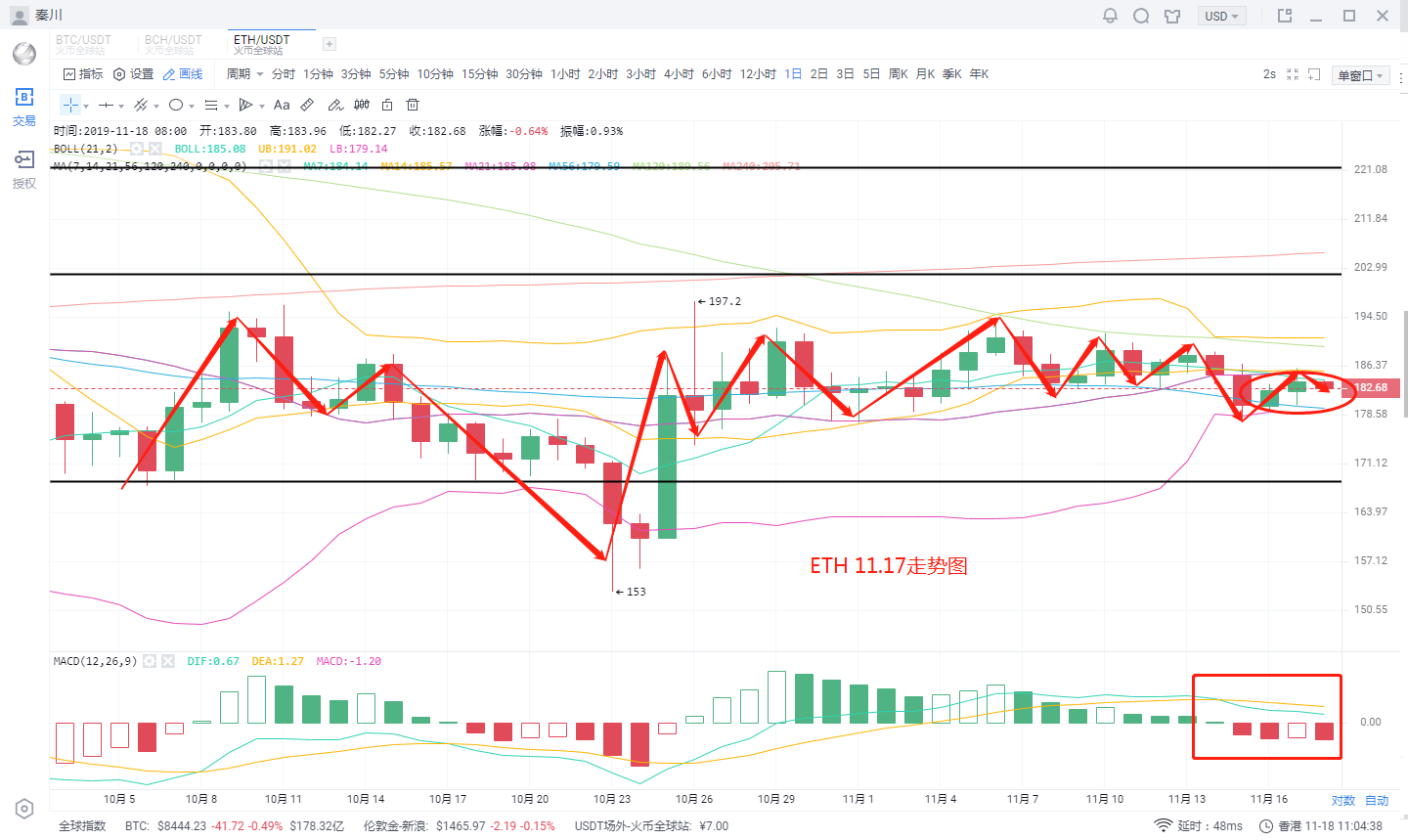Expand the crosshair tool dropdown arrow
Viewport: 1408px width, 840px height.
[x=86, y=106]
